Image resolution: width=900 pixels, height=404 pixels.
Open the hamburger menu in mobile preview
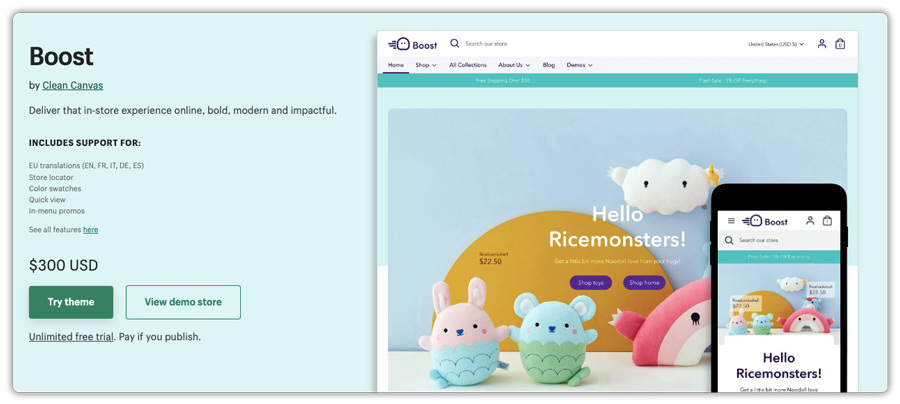tap(731, 221)
